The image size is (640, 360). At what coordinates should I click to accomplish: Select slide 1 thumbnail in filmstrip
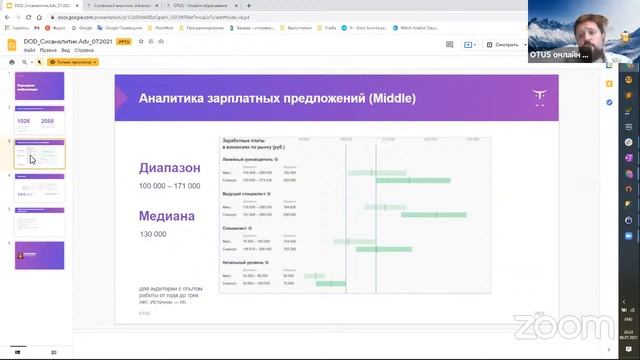tap(40, 86)
